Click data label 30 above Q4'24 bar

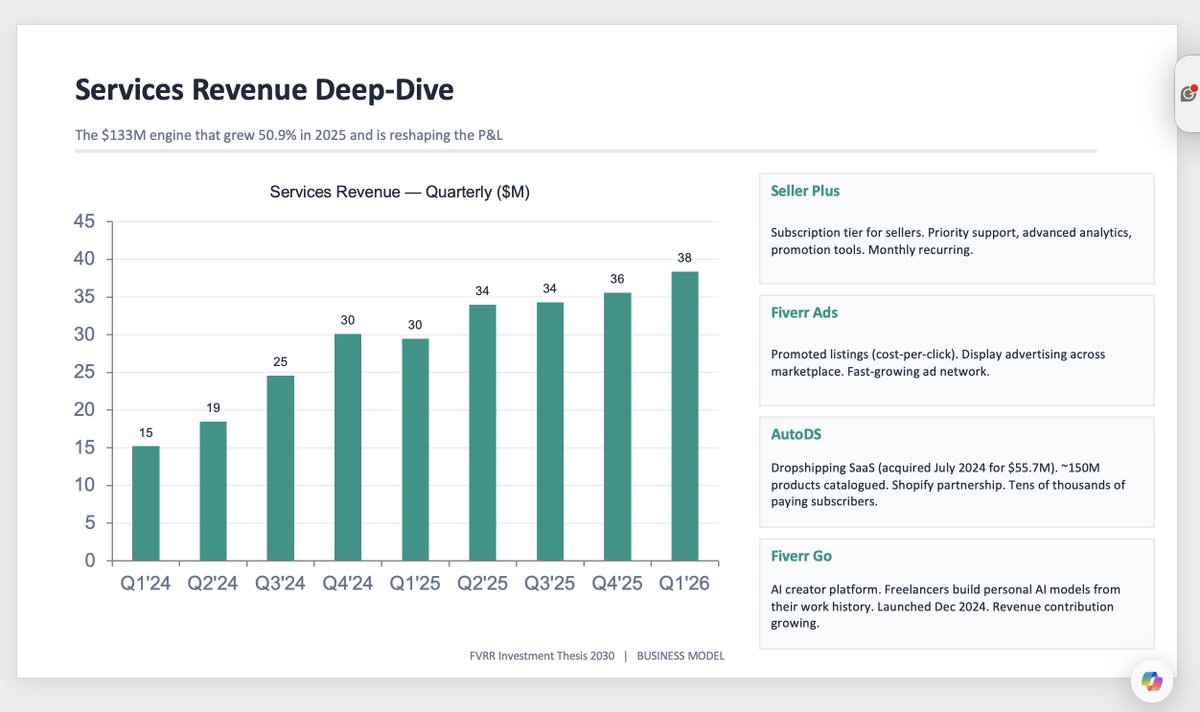(x=348, y=320)
